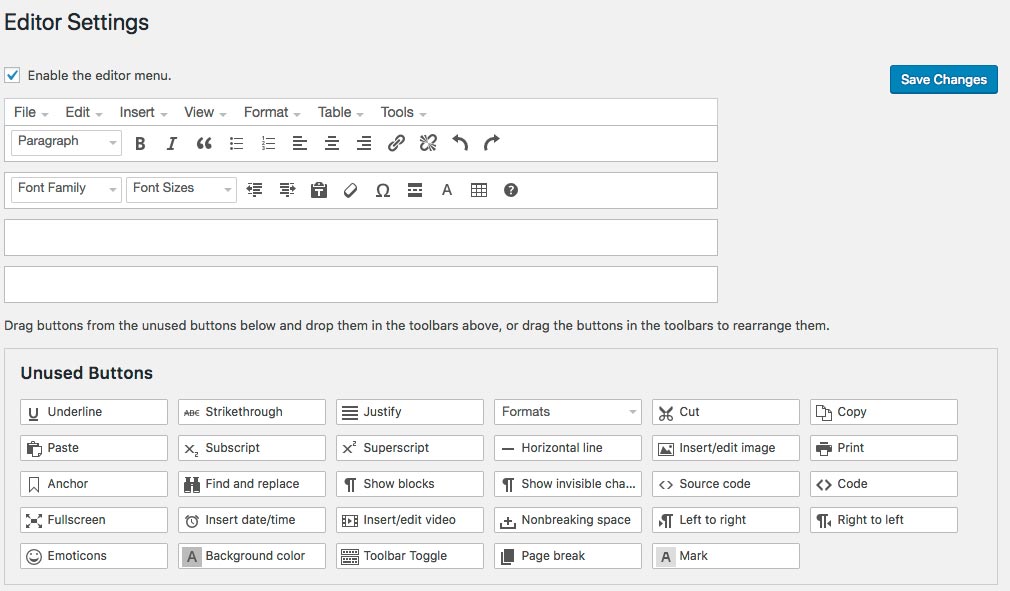Viewport: 1010px width, 591px height.
Task: Click the text color A icon
Action: (x=447, y=190)
